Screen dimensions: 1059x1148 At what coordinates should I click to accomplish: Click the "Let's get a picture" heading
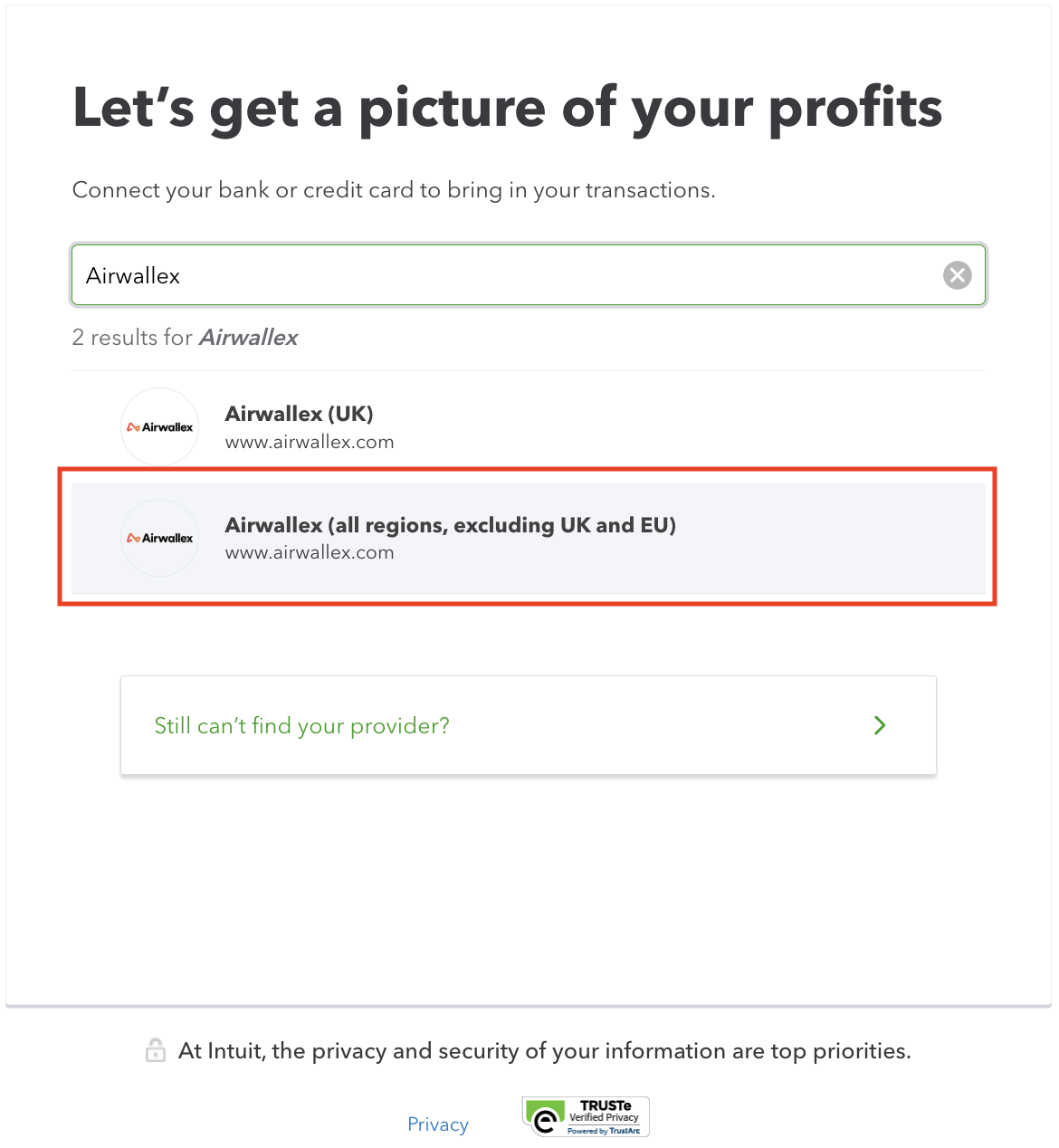point(507,108)
